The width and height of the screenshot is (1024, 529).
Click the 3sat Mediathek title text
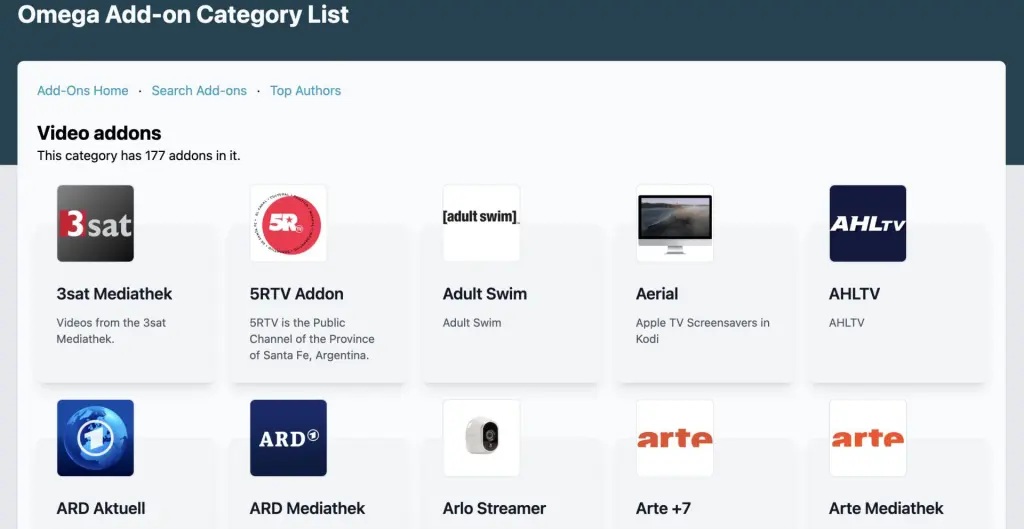point(114,294)
